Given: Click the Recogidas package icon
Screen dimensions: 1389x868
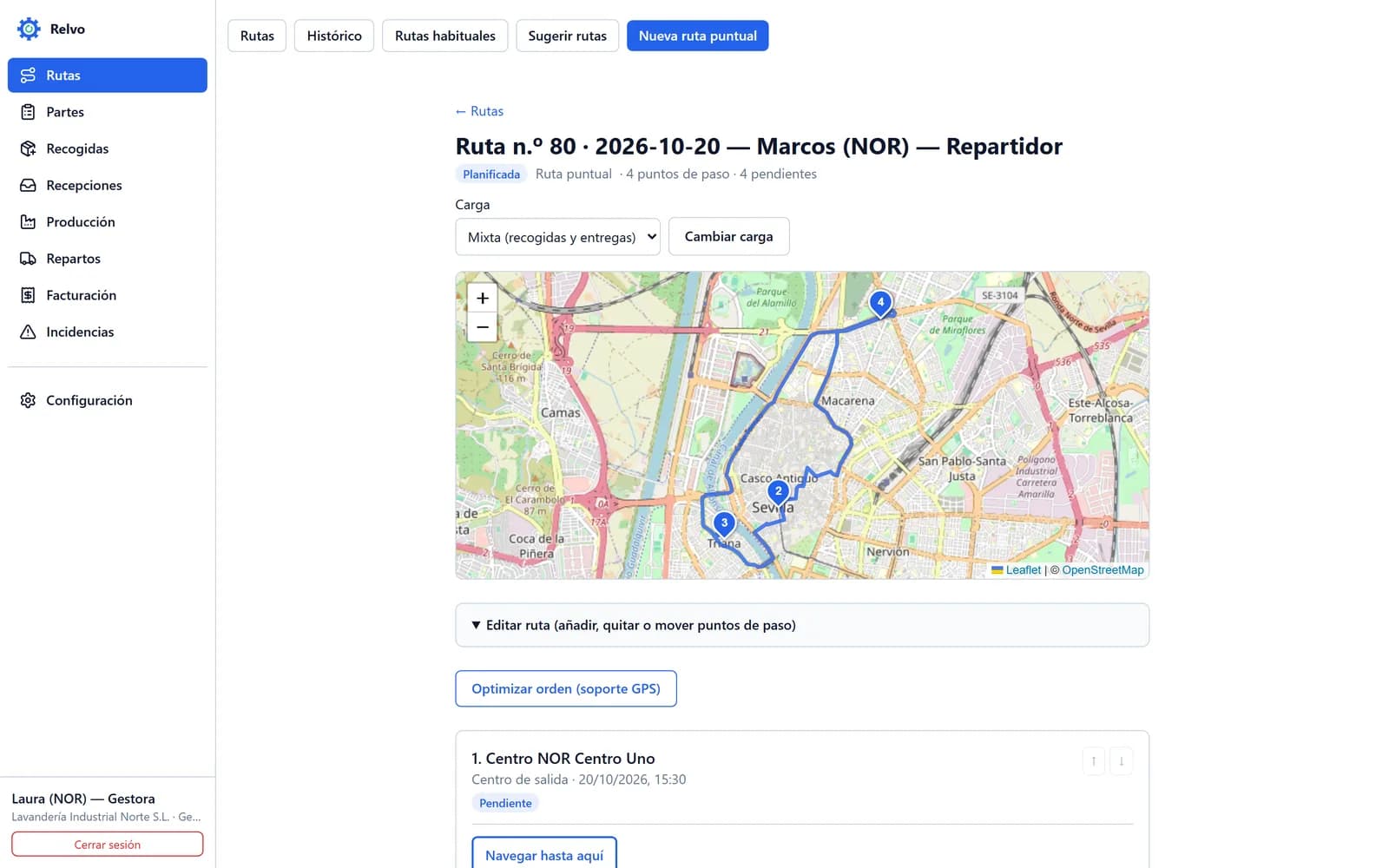Looking at the screenshot, I should click(28, 148).
